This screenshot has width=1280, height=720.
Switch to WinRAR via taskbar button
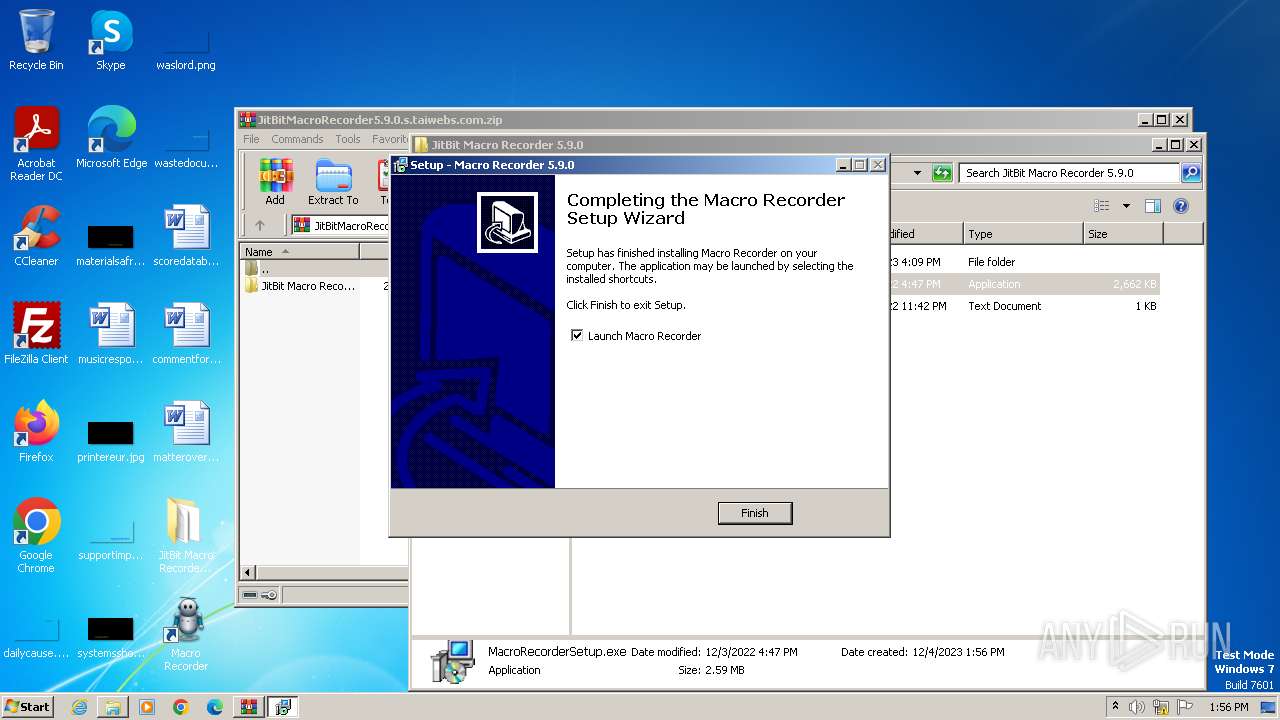click(248, 707)
